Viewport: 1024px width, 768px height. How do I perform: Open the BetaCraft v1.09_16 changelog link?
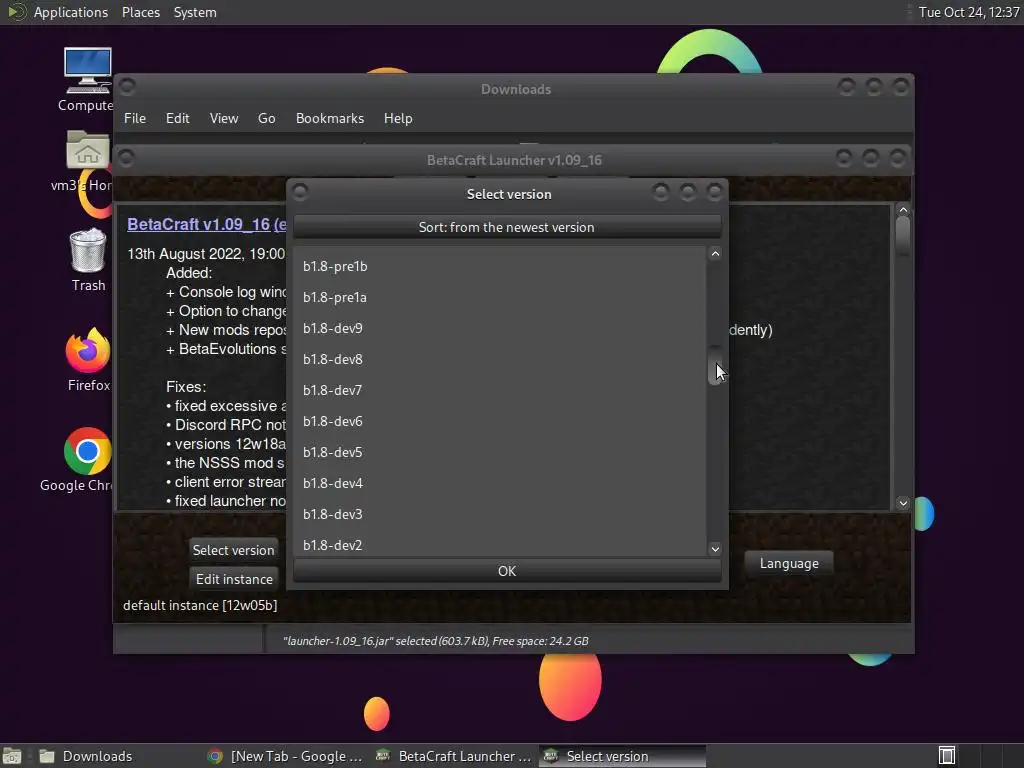tap(206, 225)
